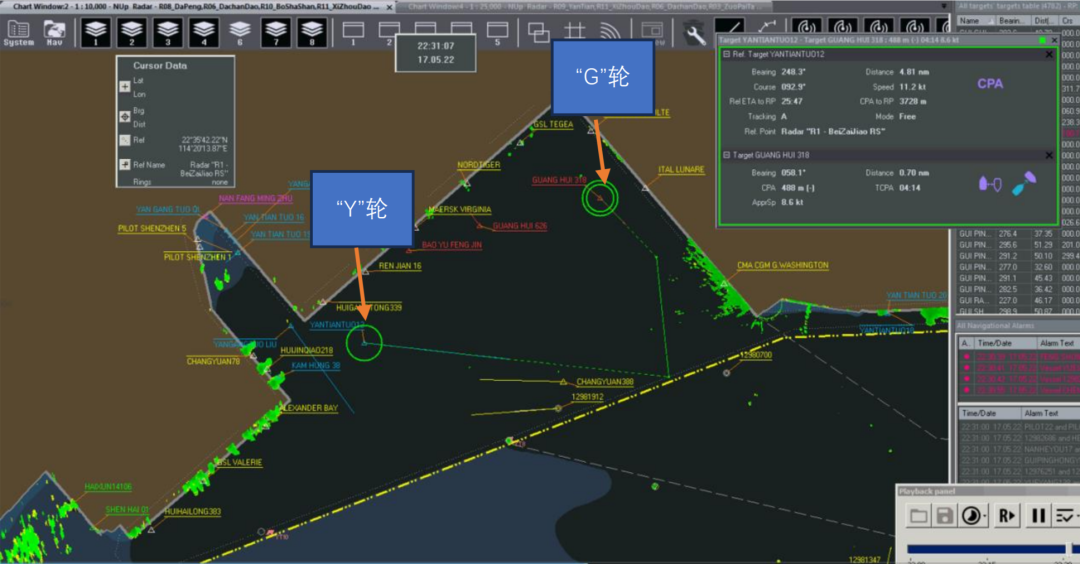Toggle chart layer 8 button

point(311,32)
